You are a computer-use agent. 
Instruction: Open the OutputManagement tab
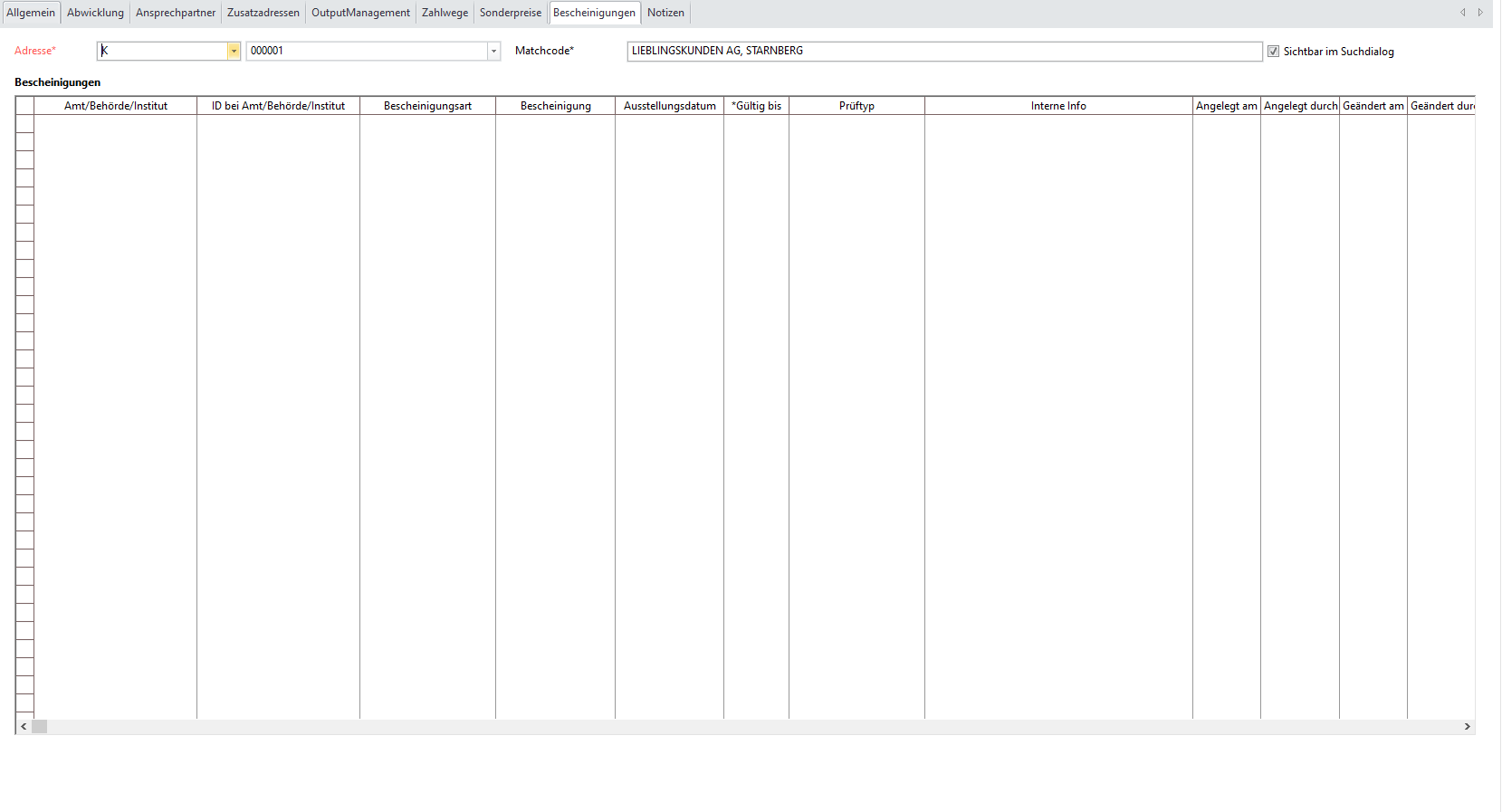(x=360, y=13)
